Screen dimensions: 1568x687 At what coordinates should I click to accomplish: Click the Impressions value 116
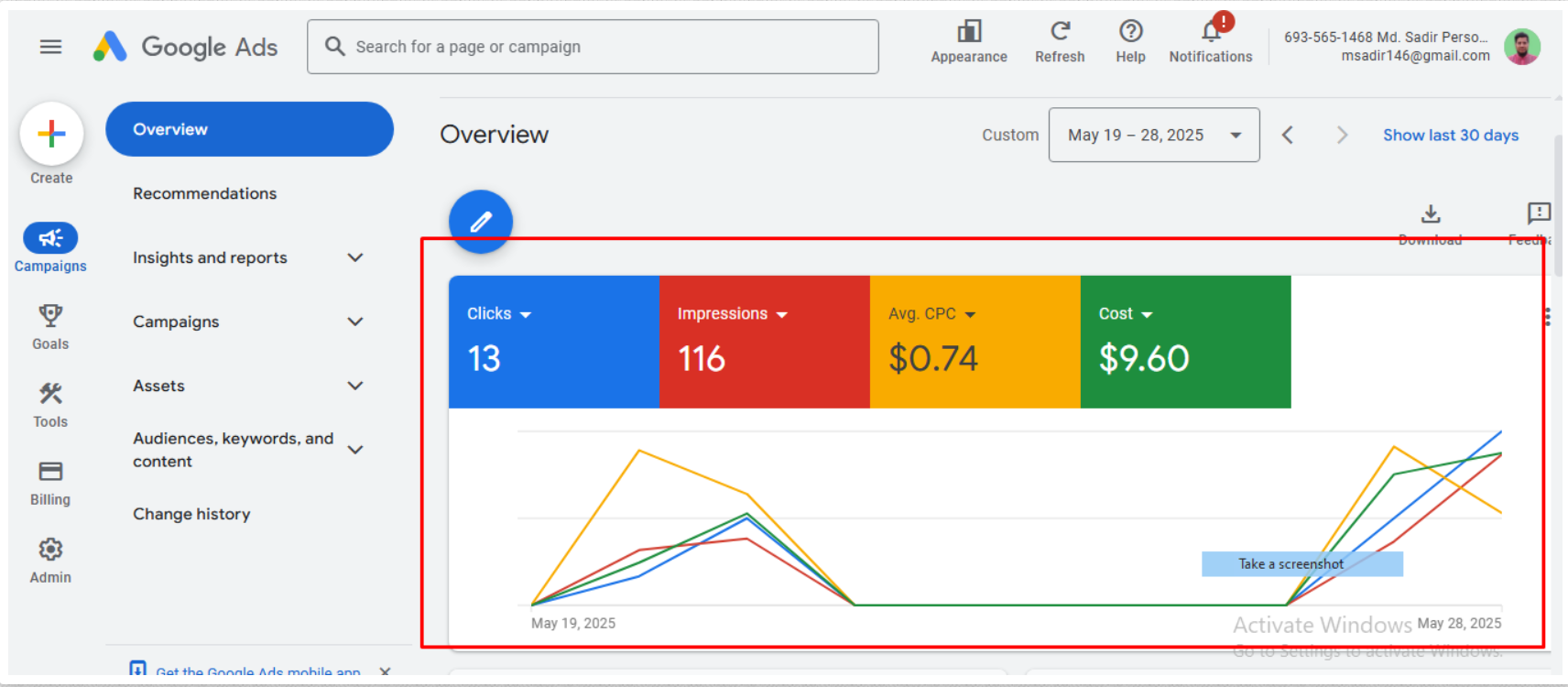click(x=702, y=358)
